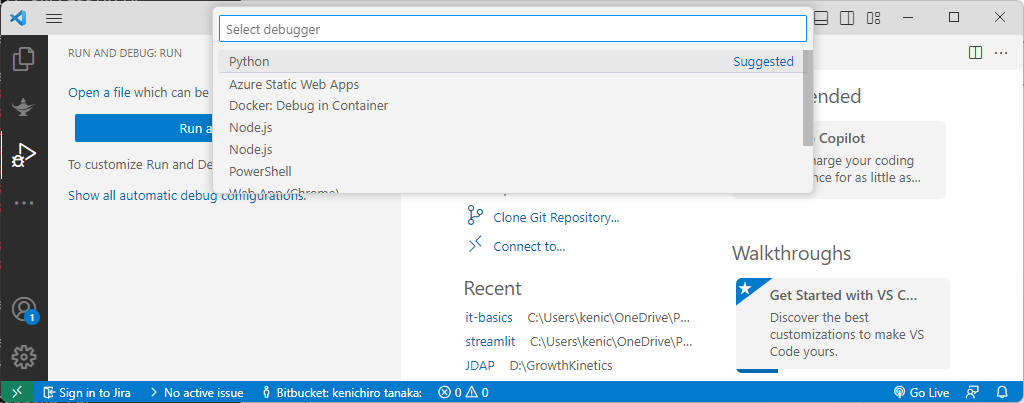Click Bitbucket: kenichiro tanaka status item
The width and height of the screenshot is (1024, 403).
[x=342, y=393]
